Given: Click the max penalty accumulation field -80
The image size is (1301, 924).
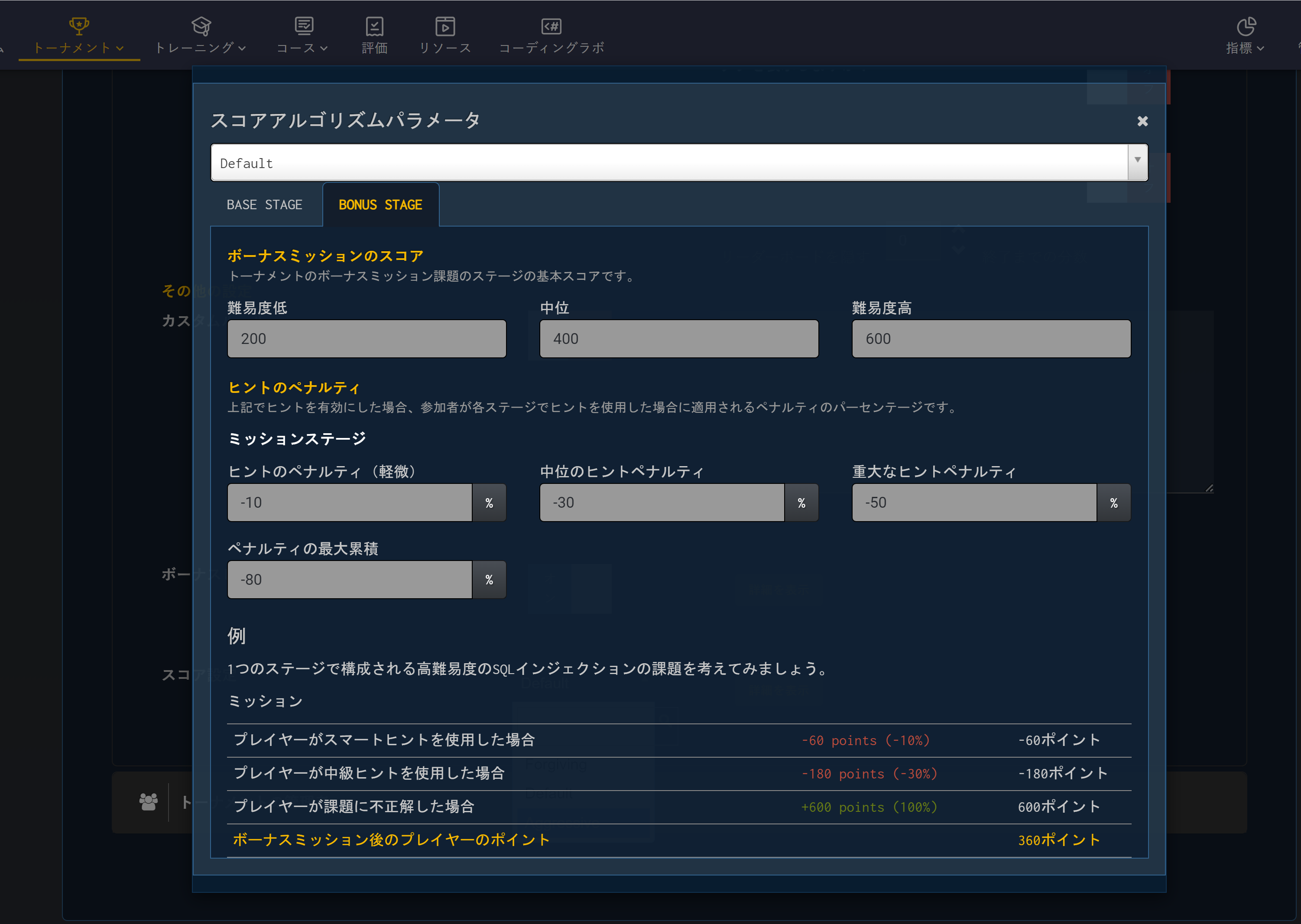Looking at the screenshot, I should coord(350,580).
